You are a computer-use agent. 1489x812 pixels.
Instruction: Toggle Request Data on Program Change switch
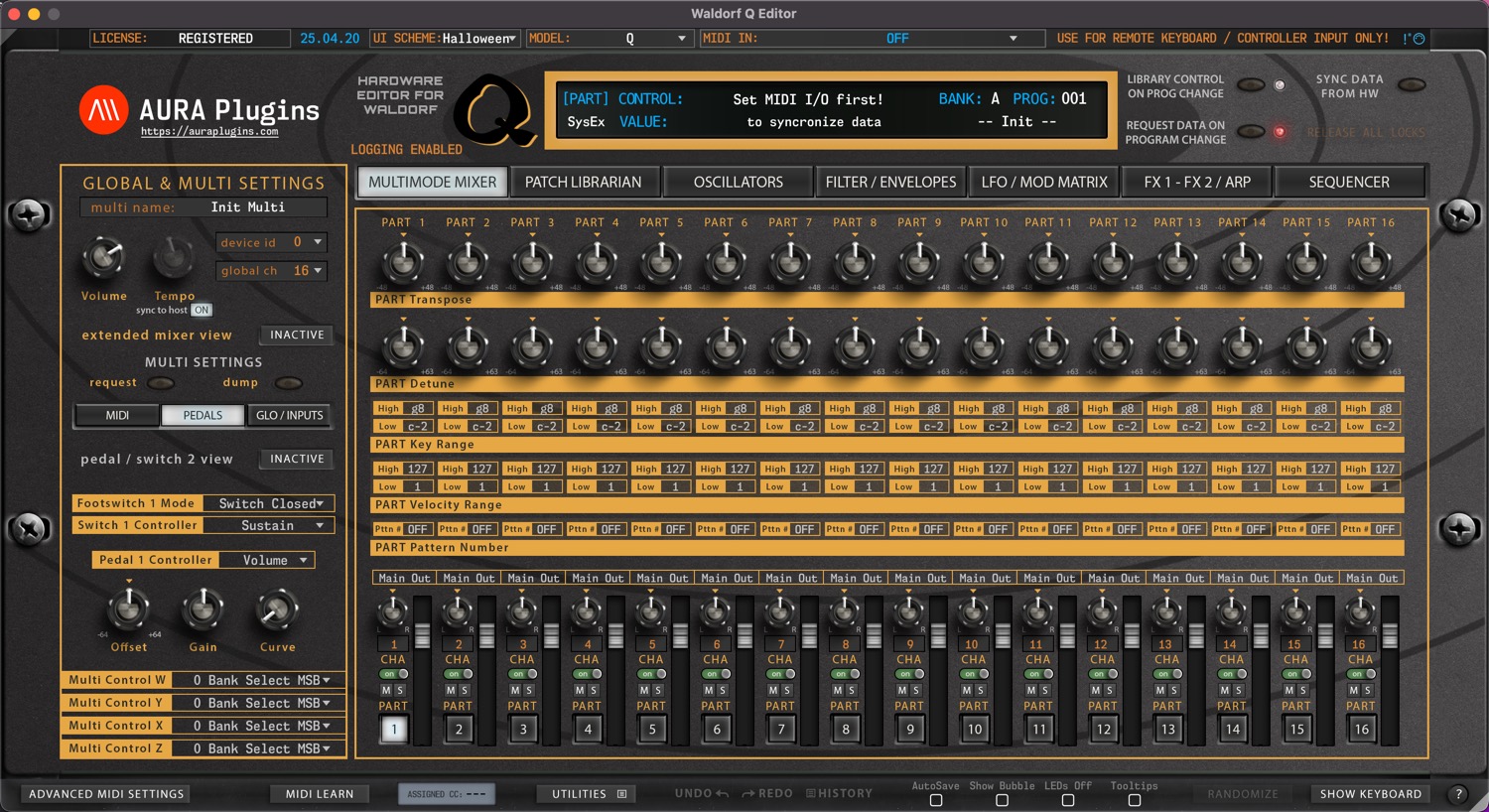click(x=1251, y=131)
